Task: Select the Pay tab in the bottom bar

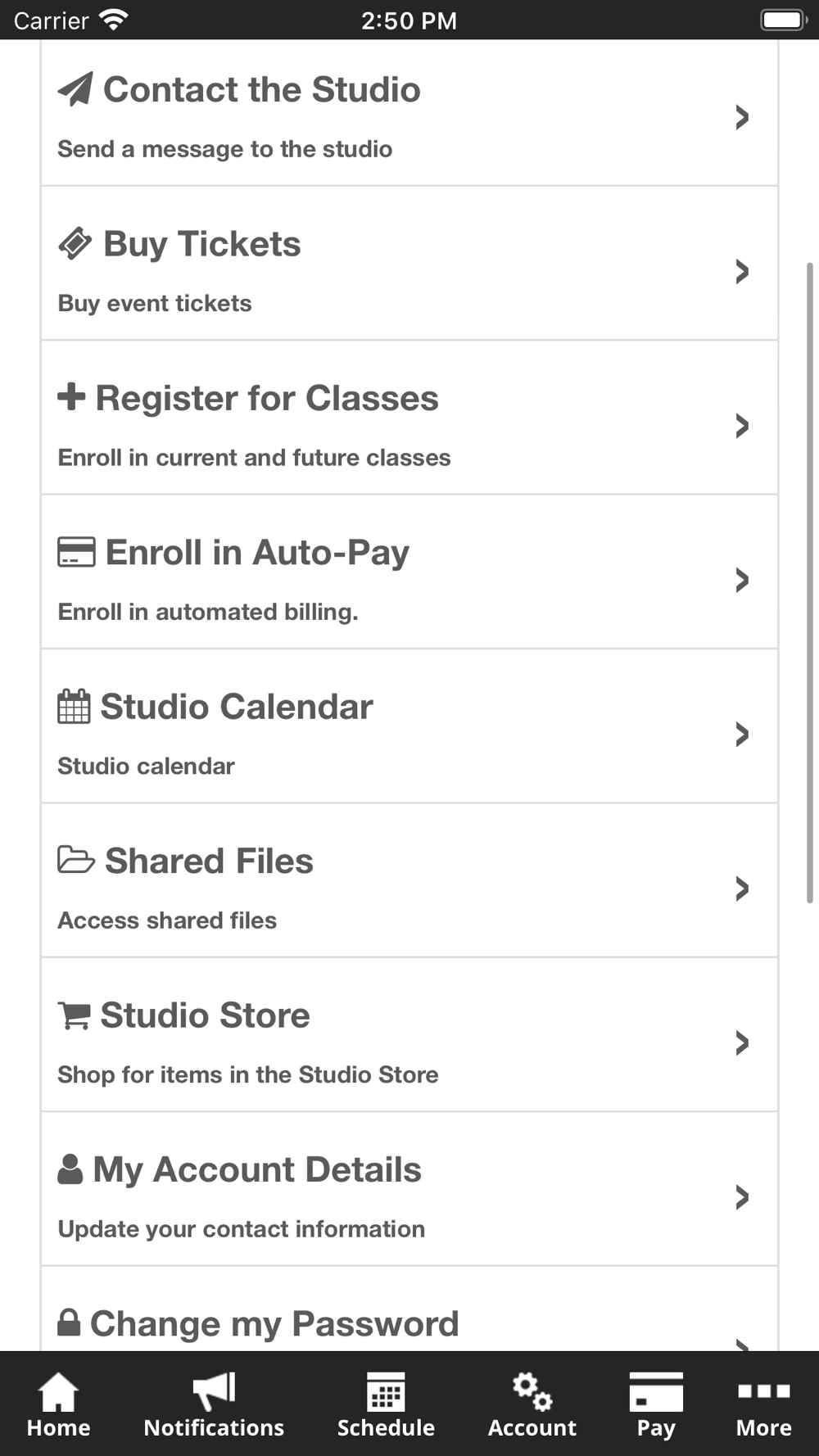Action: pos(656,1405)
